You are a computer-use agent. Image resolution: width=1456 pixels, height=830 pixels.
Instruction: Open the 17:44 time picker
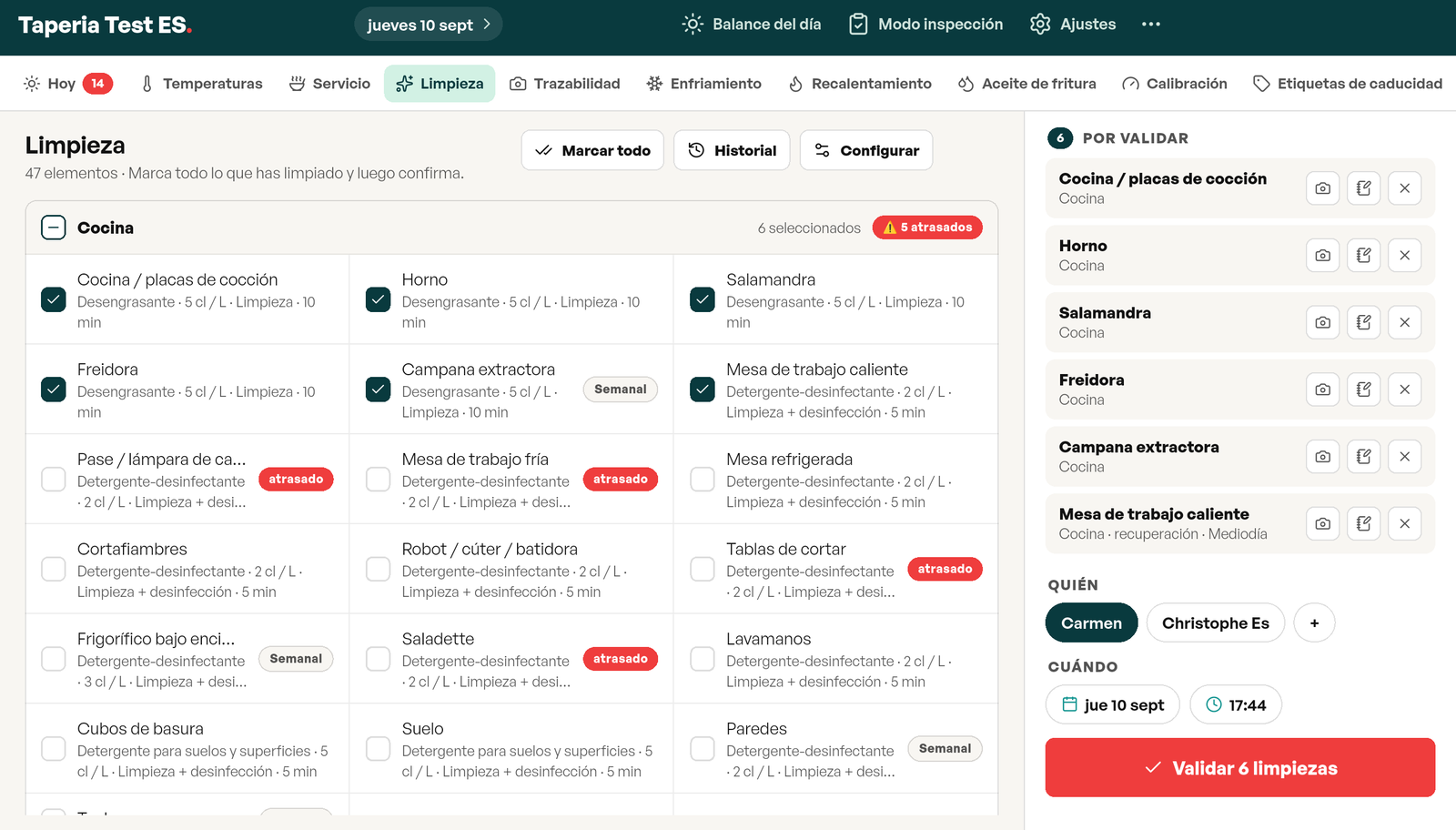click(x=1236, y=705)
